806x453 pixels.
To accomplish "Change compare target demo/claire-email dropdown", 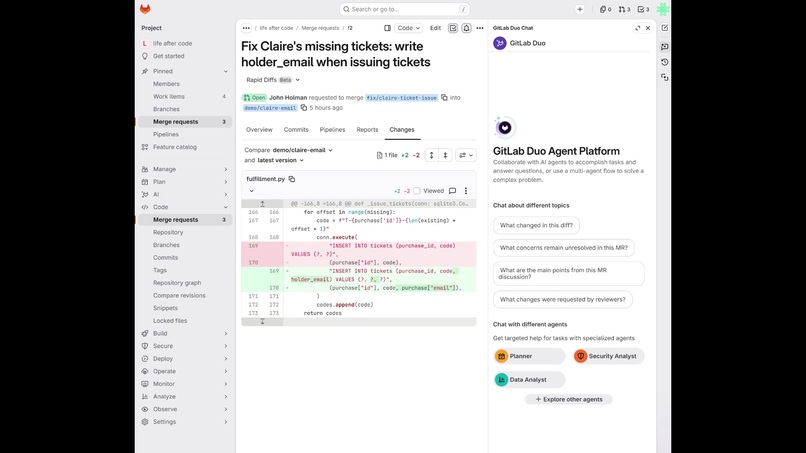I will pyautogui.click(x=303, y=150).
